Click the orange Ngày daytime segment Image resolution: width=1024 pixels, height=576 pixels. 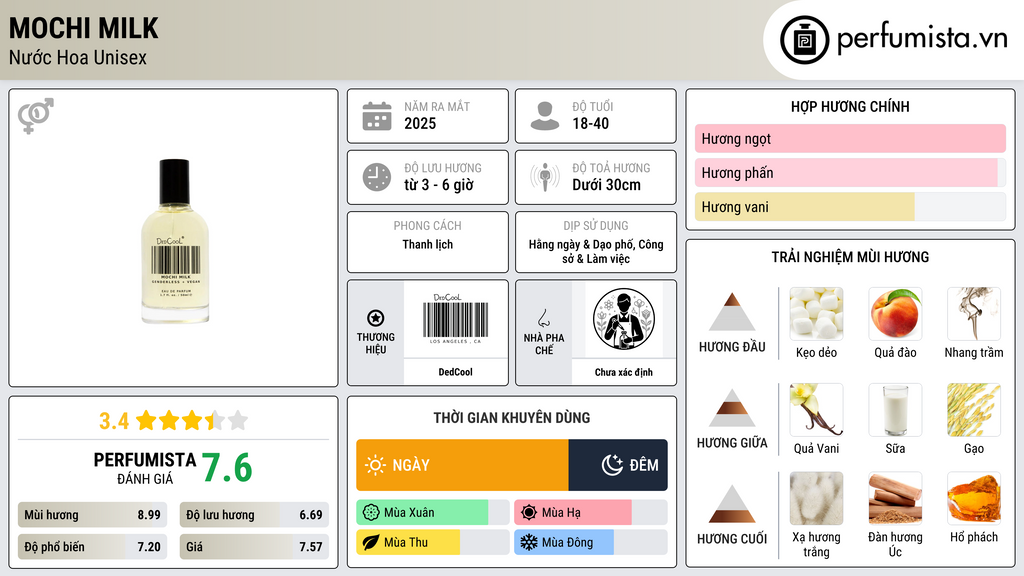[x=462, y=465]
